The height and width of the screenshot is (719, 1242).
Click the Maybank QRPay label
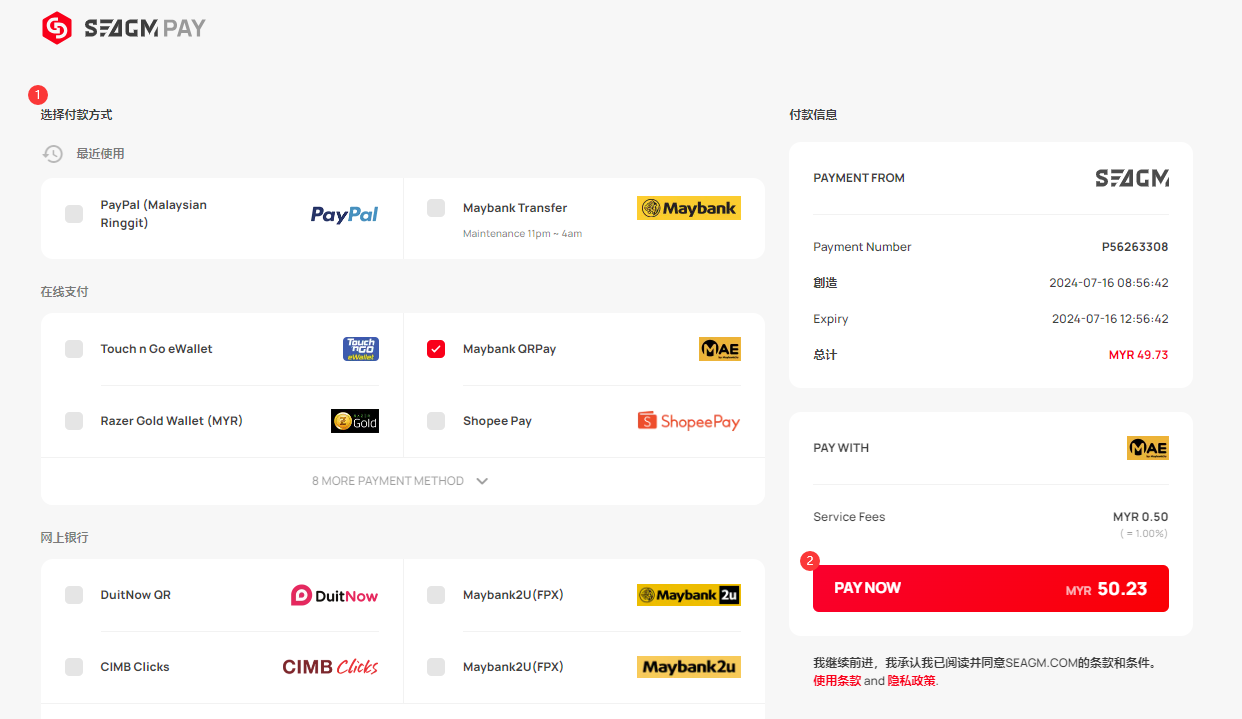pyautogui.click(x=510, y=349)
